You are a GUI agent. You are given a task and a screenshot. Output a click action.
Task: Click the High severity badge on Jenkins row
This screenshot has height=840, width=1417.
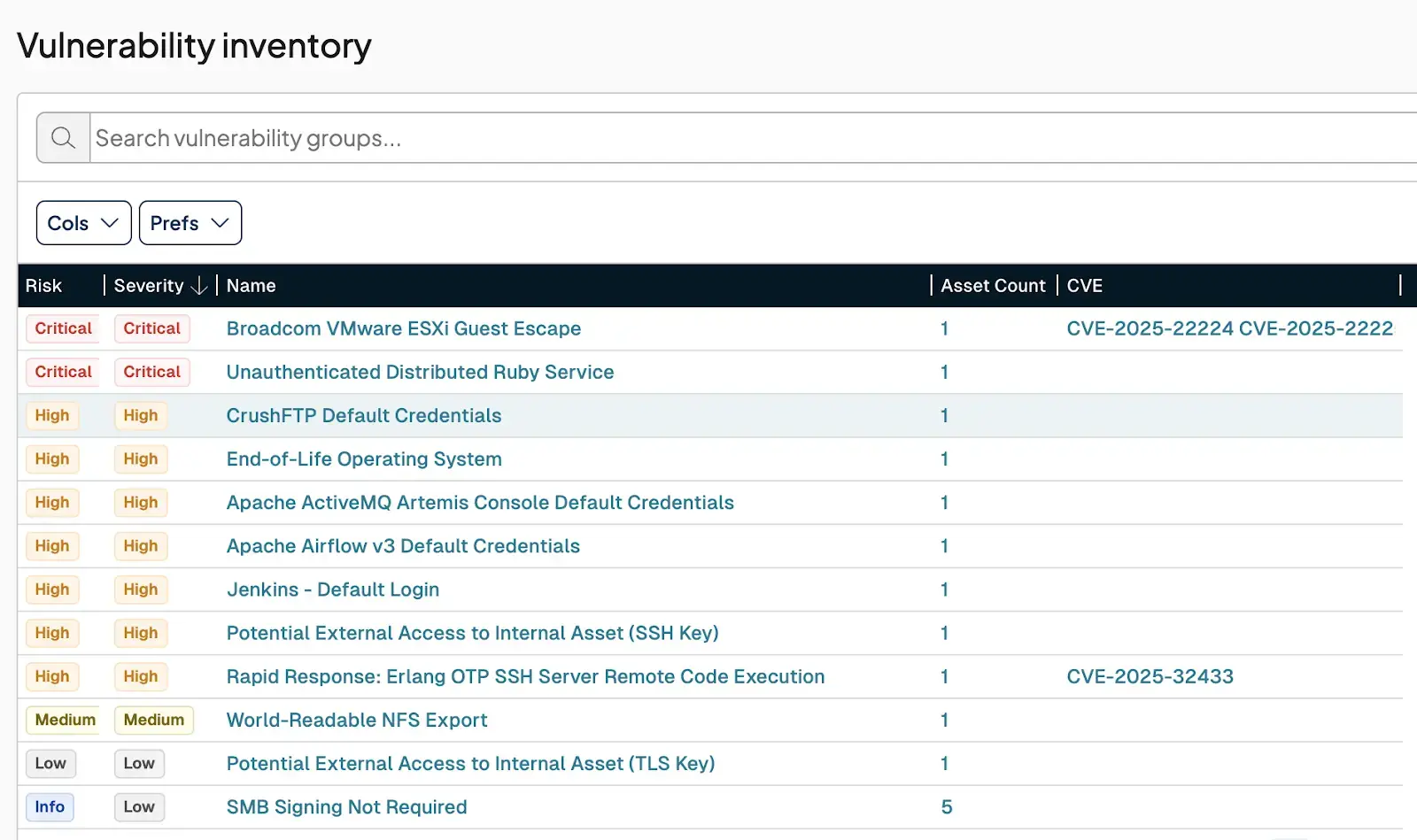140,590
